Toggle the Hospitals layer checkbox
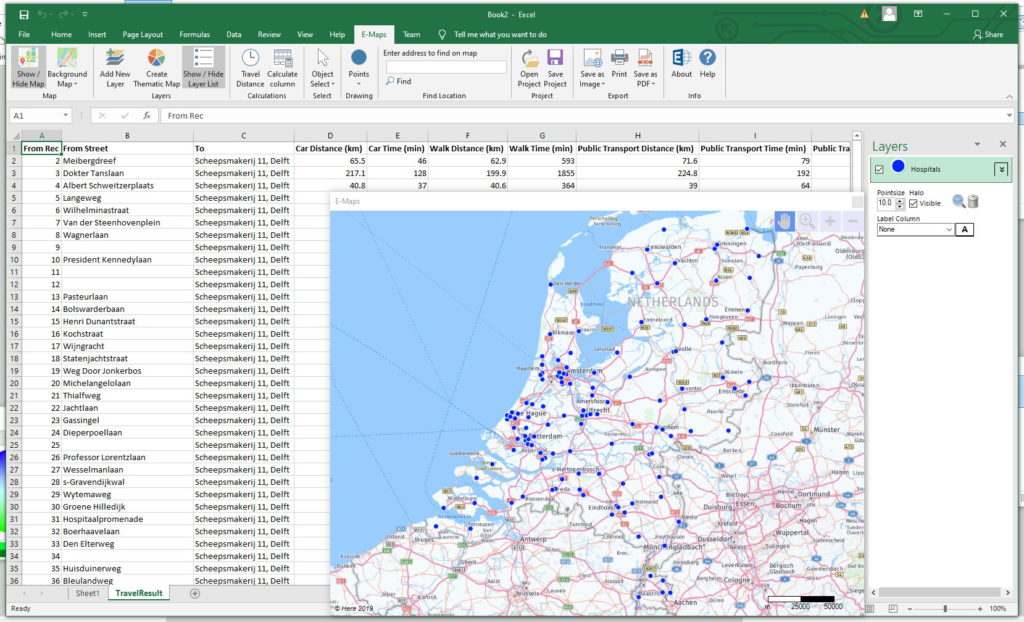Image resolution: width=1024 pixels, height=622 pixels. (879, 170)
